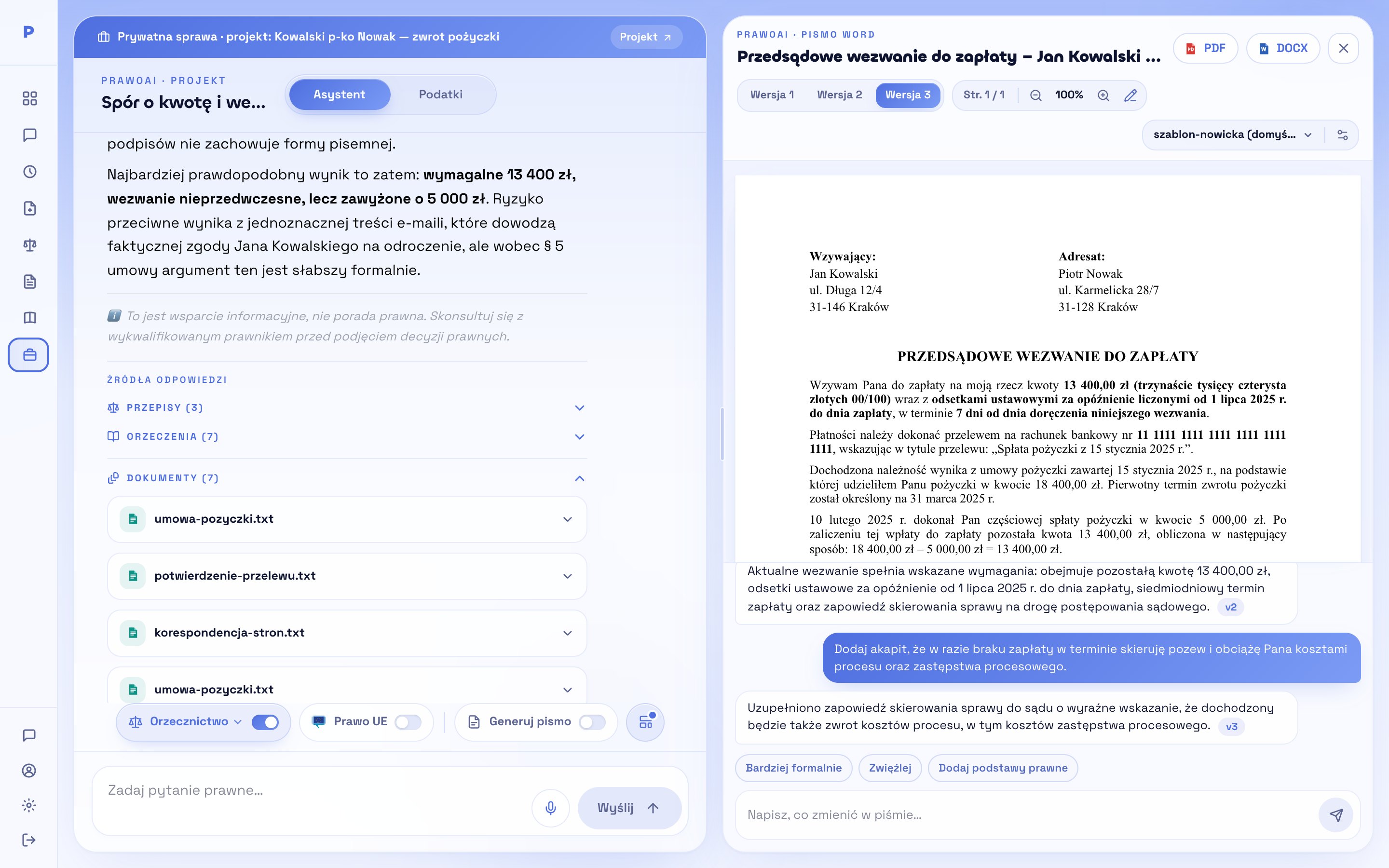Open the user account icon in sidebar
The width and height of the screenshot is (1389, 868).
click(29, 771)
